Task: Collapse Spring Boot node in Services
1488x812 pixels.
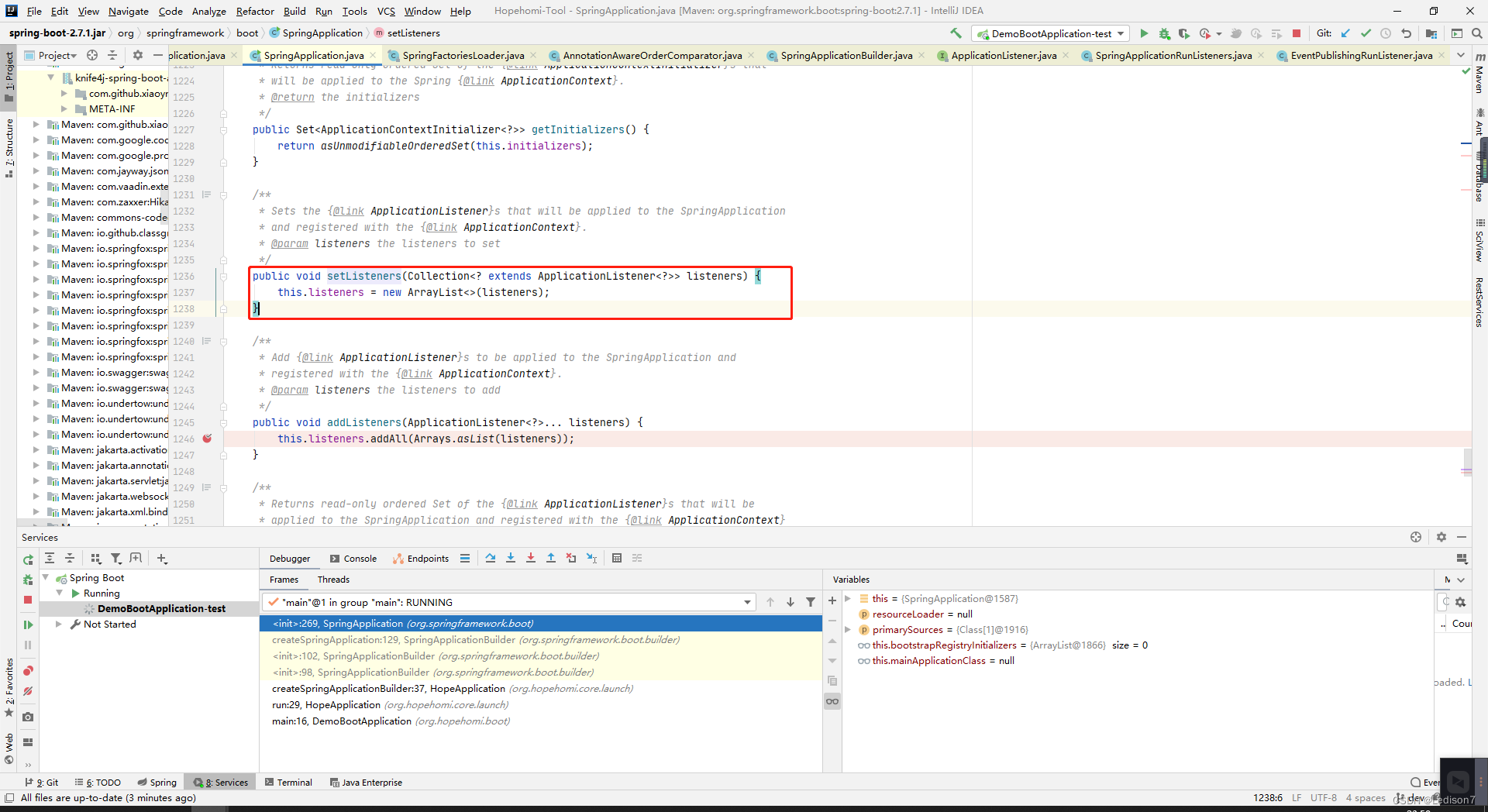Action: (45, 578)
